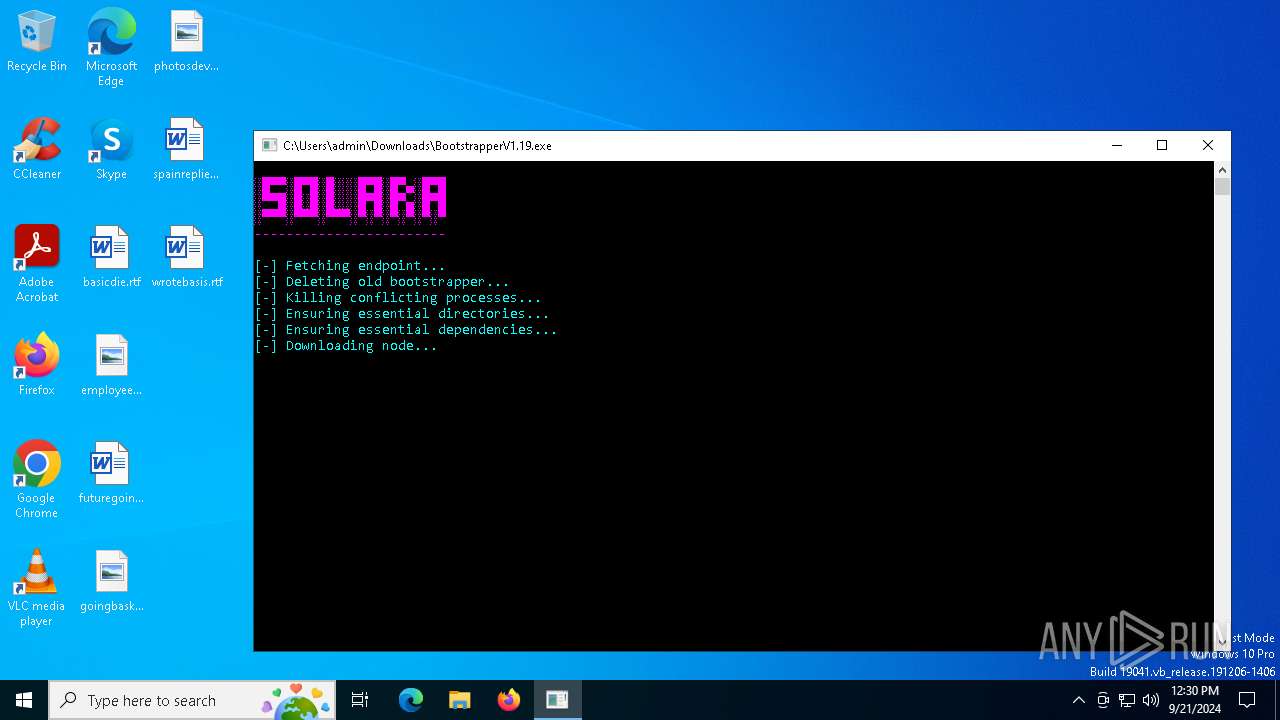Open File Explorer from the taskbar
1280x720 pixels.
460,700
